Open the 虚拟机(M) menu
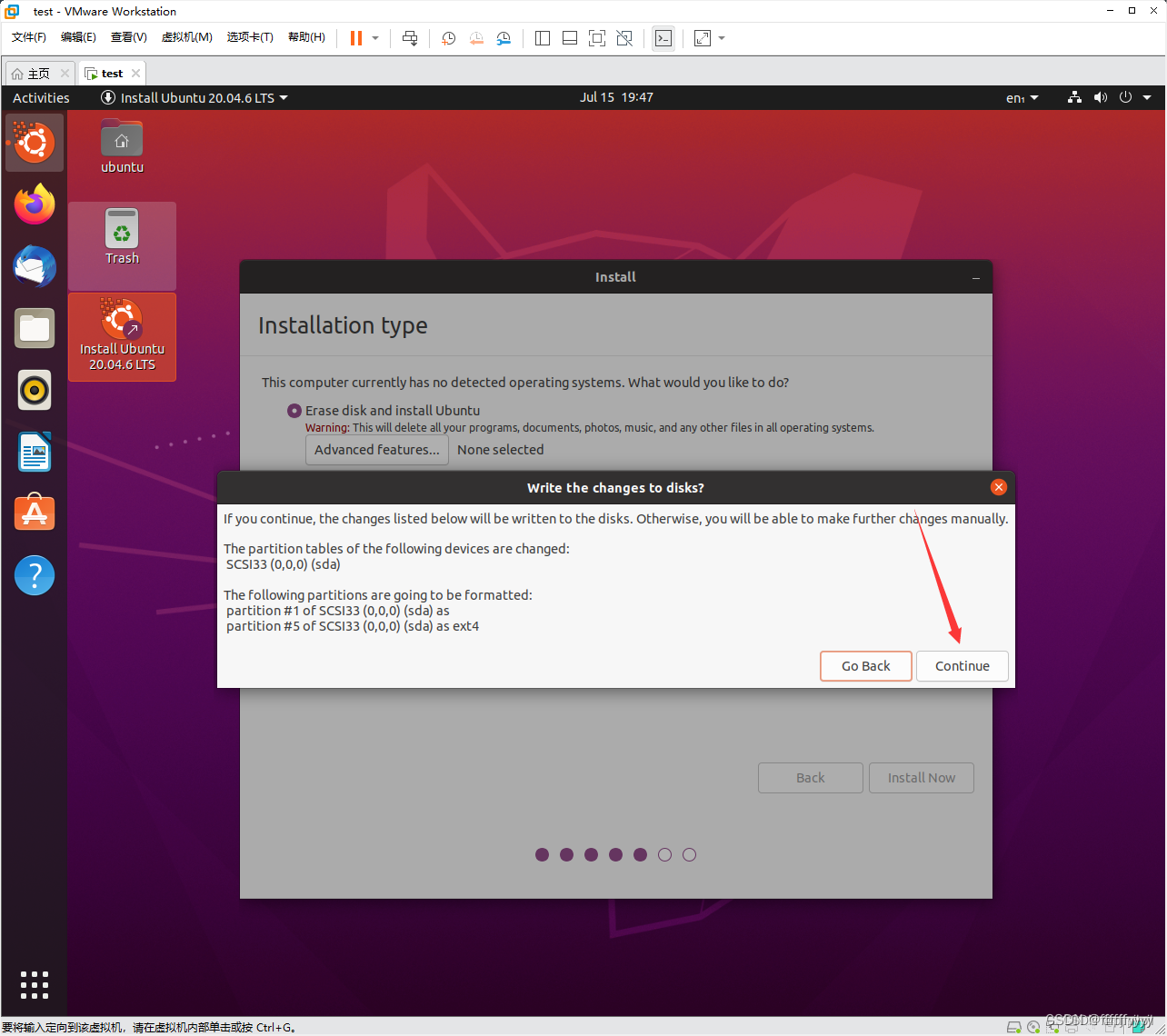Viewport: 1167px width, 1036px height. (x=186, y=37)
